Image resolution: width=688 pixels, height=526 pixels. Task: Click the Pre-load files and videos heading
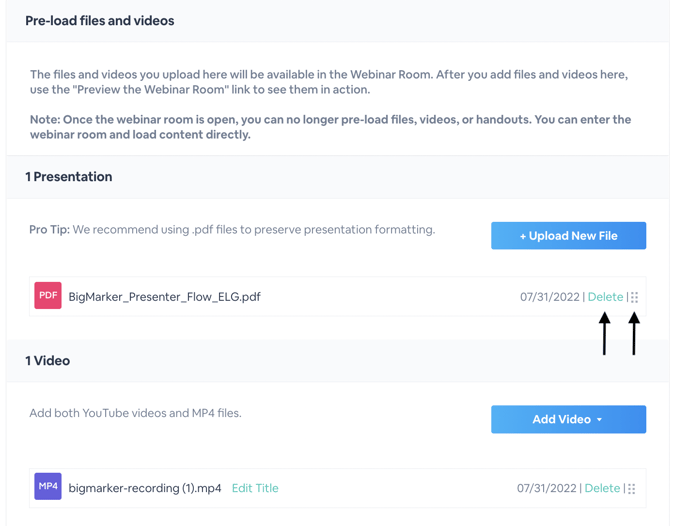[100, 21]
